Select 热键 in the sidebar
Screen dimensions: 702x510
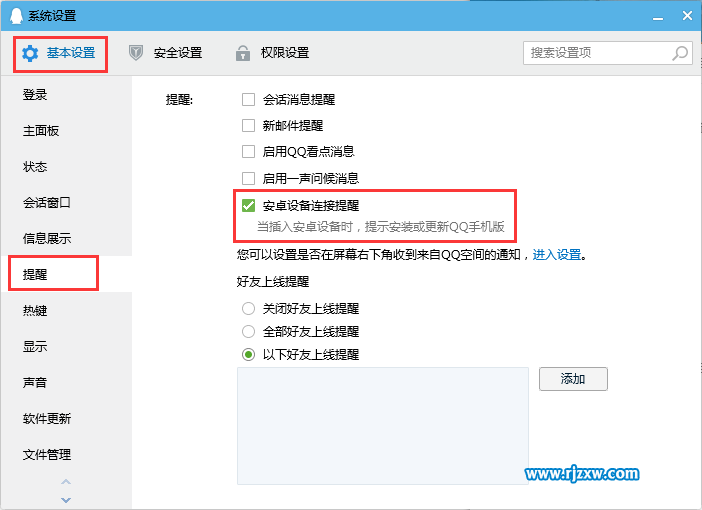point(66,310)
